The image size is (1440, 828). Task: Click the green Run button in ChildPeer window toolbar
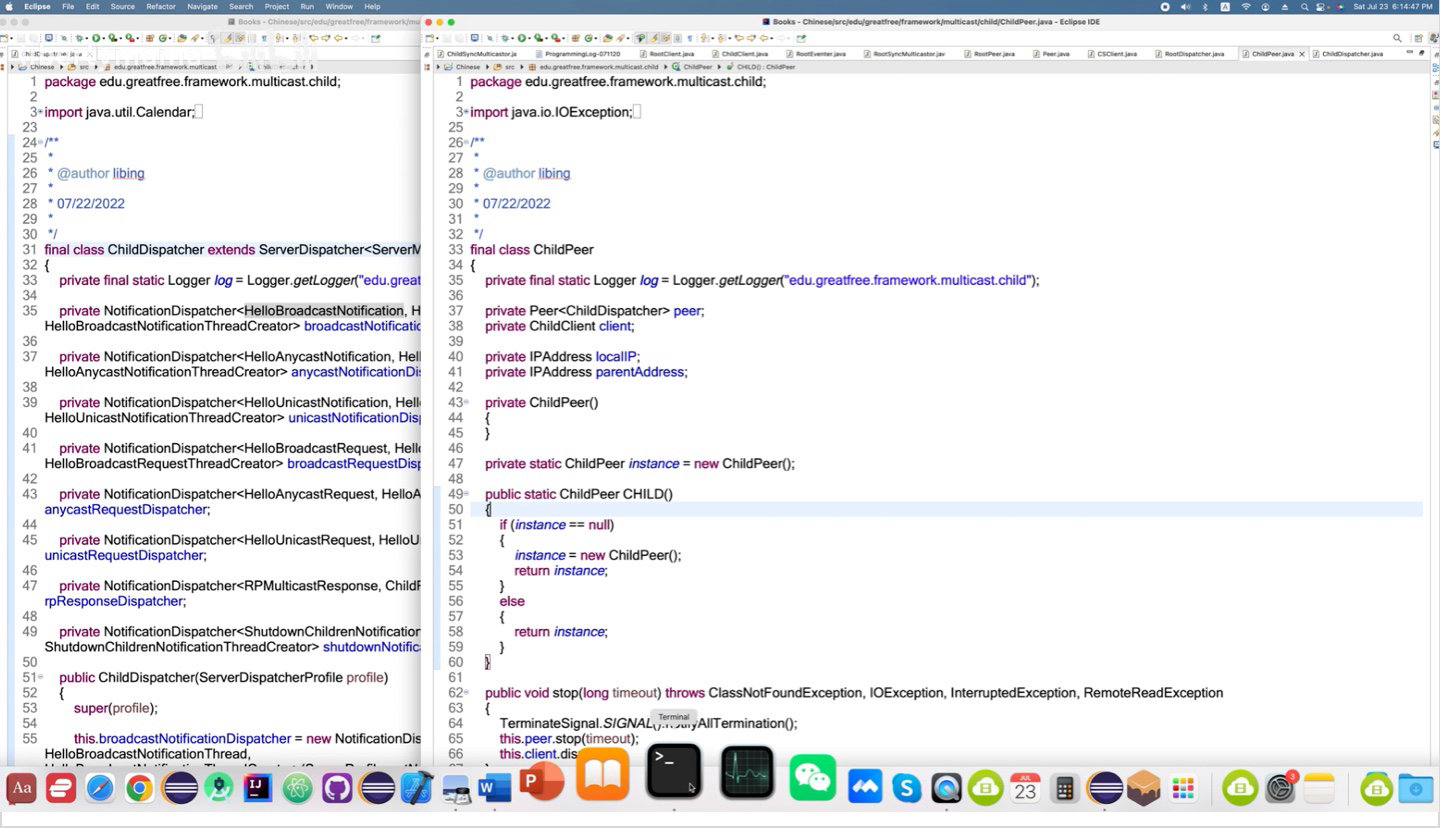(522, 38)
